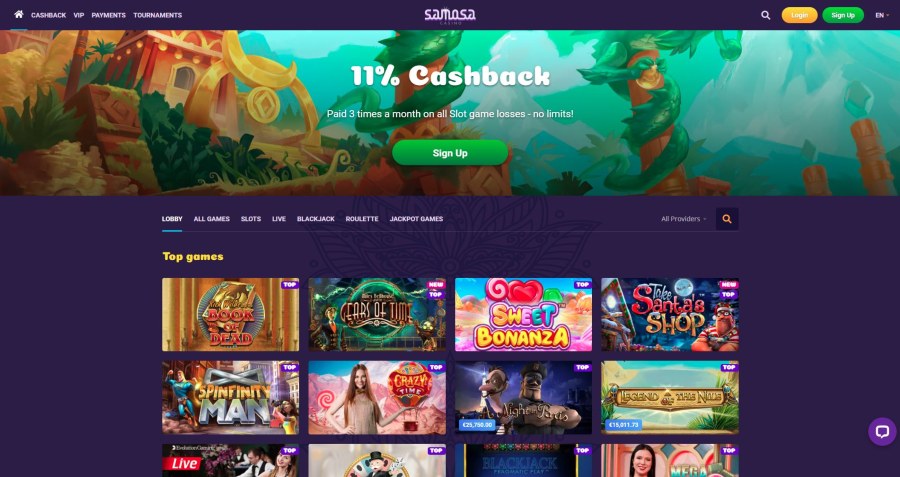Viewport: 900px width, 477px height.
Task: Select the Legend of the Nile game
Action: click(670, 397)
